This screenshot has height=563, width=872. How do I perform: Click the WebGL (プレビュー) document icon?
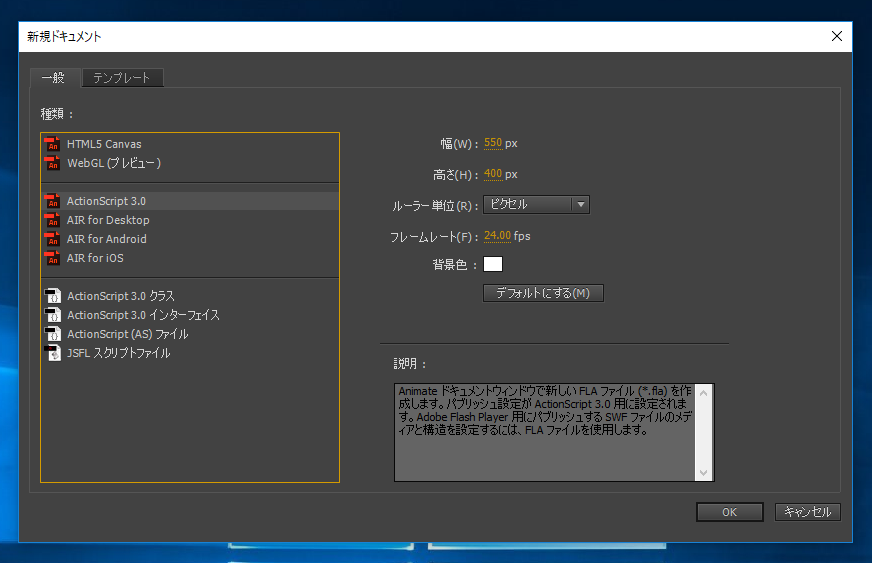52,163
